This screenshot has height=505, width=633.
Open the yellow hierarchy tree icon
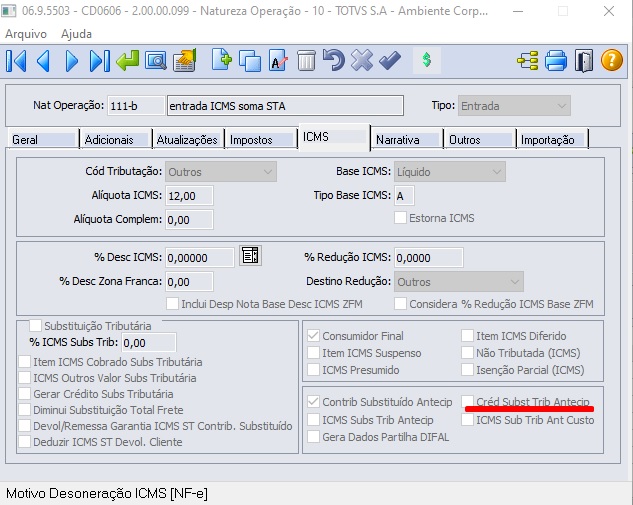tap(528, 61)
